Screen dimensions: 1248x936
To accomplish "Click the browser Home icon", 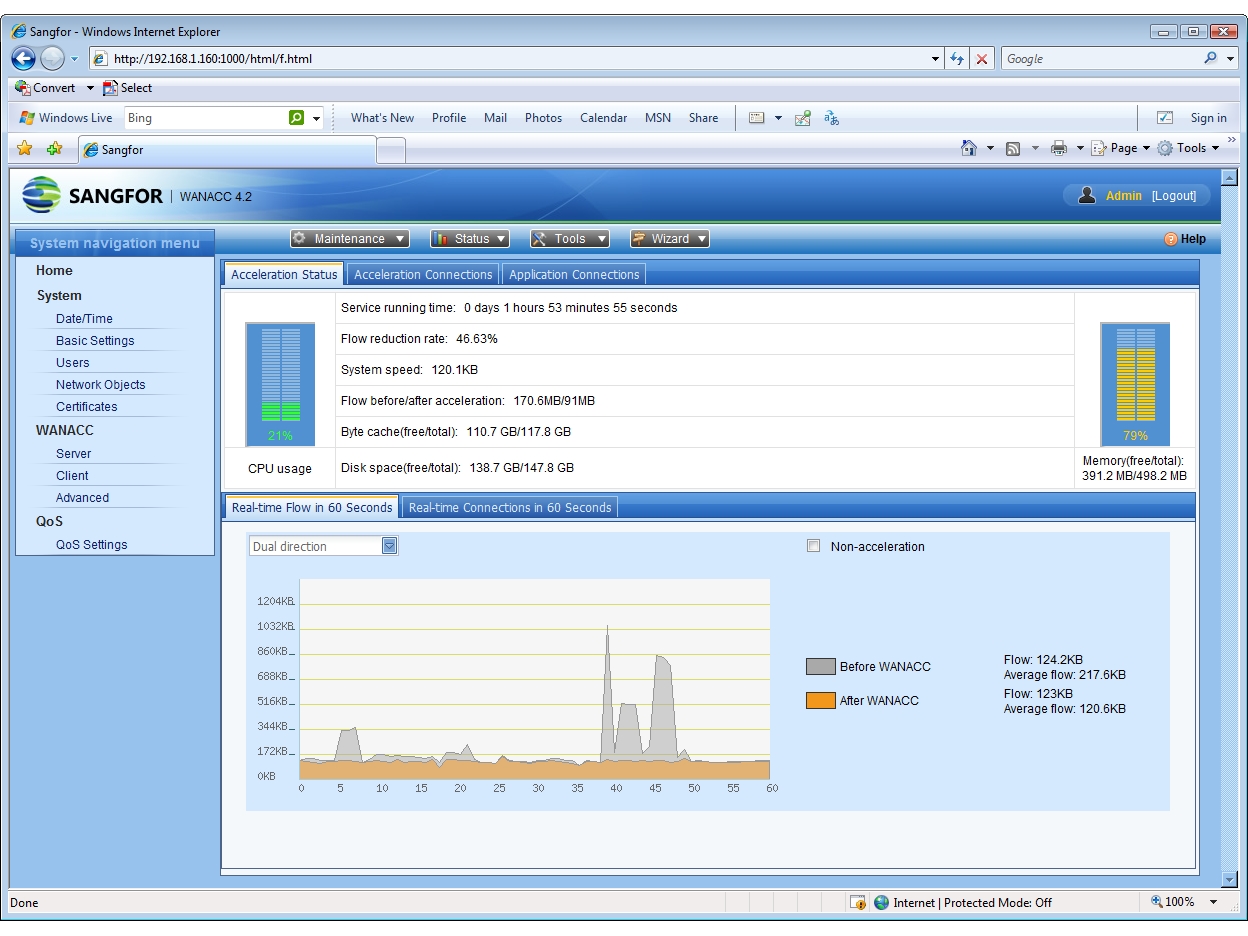I will [968, 148].
